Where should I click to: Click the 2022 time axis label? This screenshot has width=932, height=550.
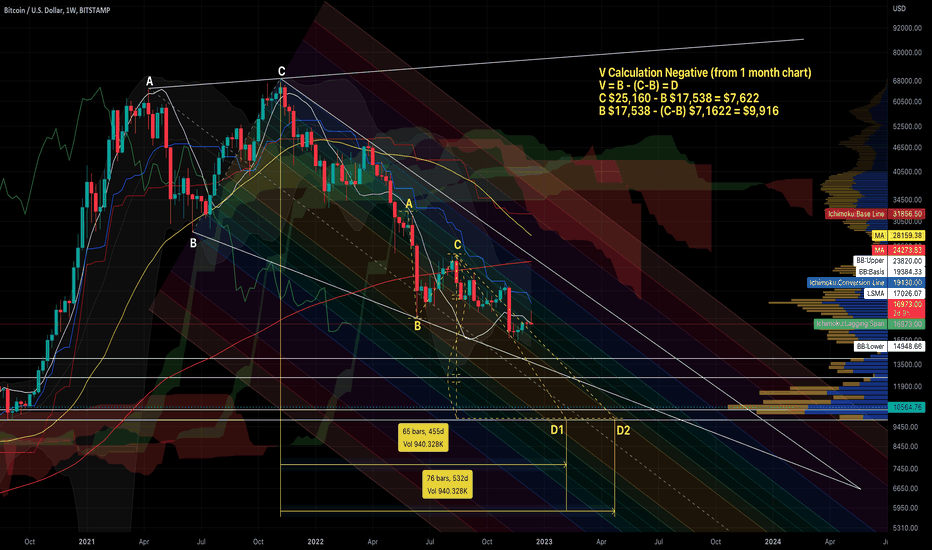[315, 542]
